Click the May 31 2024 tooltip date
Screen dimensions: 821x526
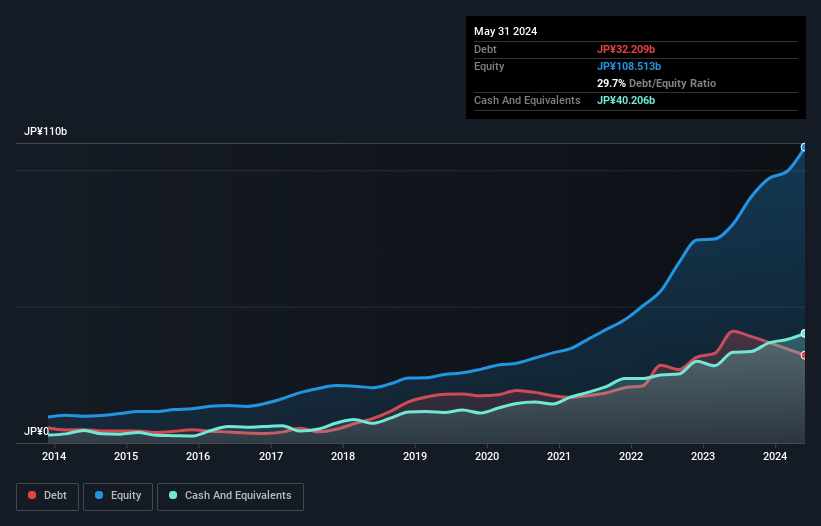pyautogui.click(x=505, y=31)
